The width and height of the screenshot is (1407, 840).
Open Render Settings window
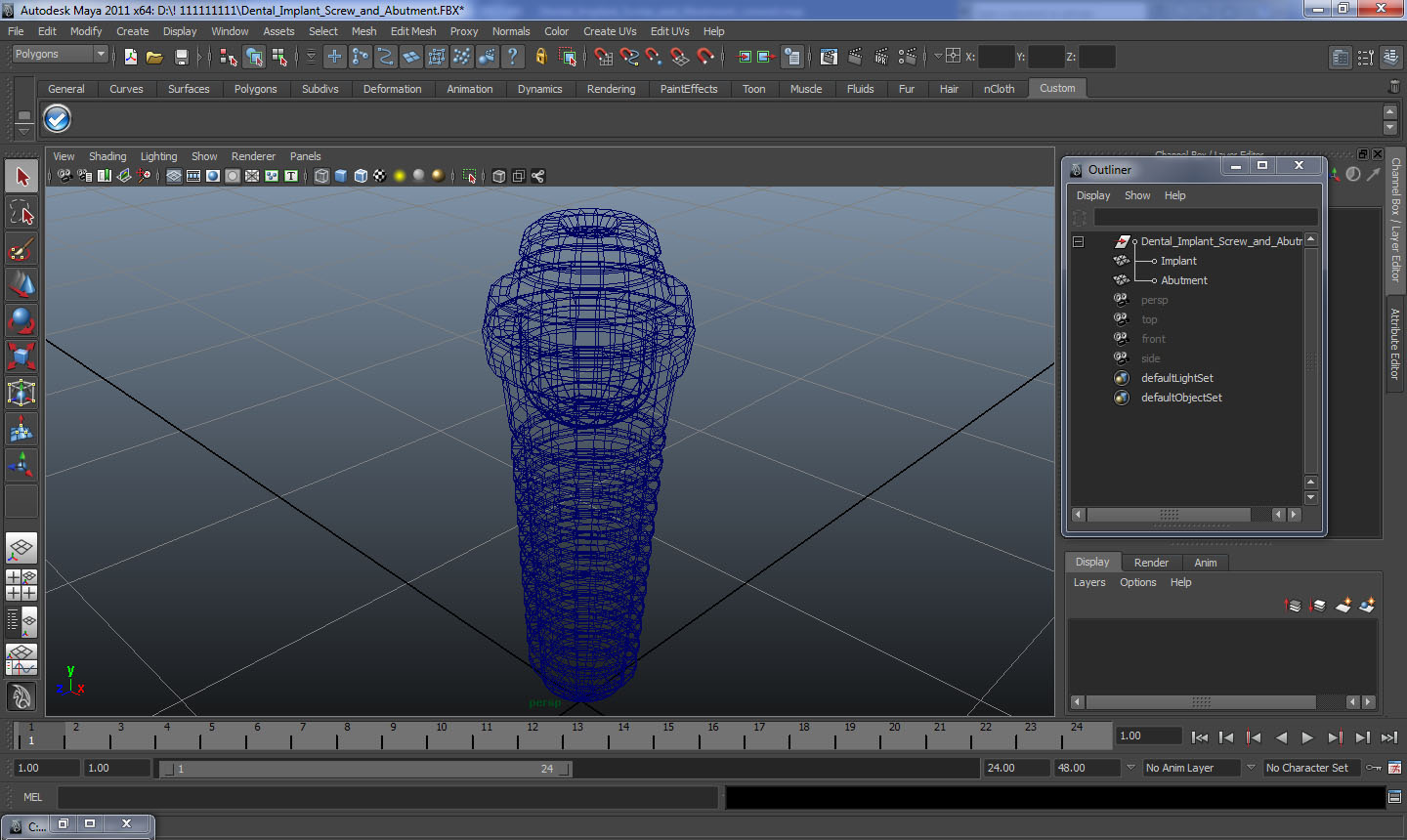[908, 57]
